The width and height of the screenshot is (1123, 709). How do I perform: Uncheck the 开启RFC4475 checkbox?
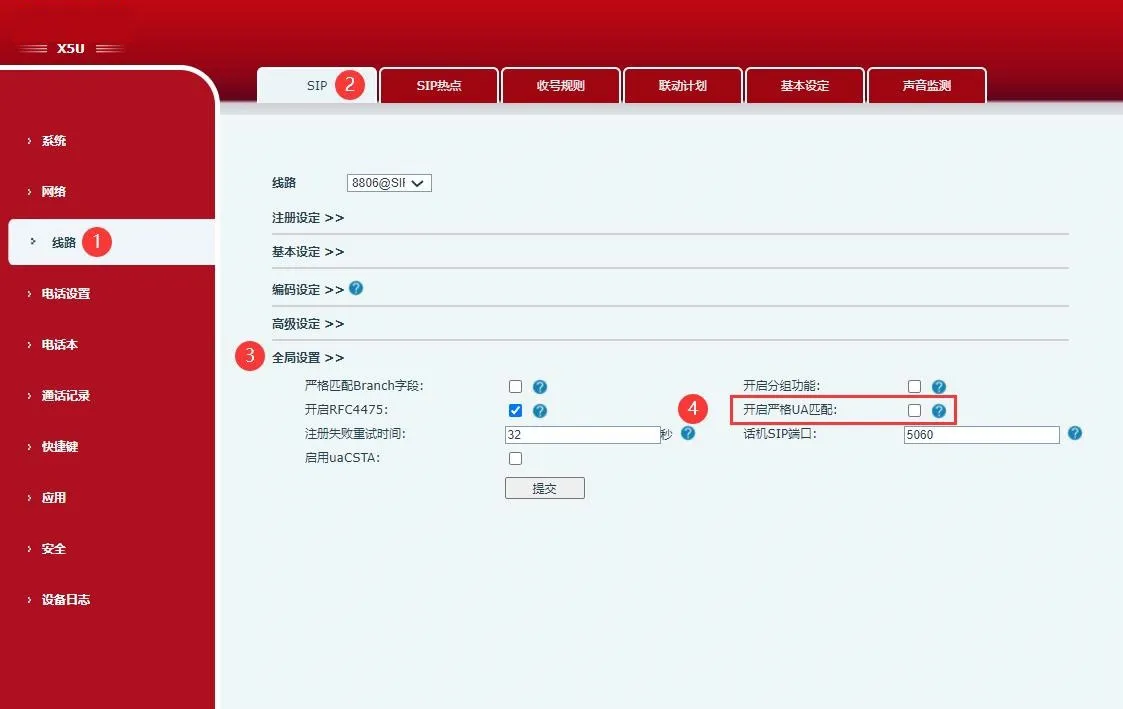tap(515, 410)
